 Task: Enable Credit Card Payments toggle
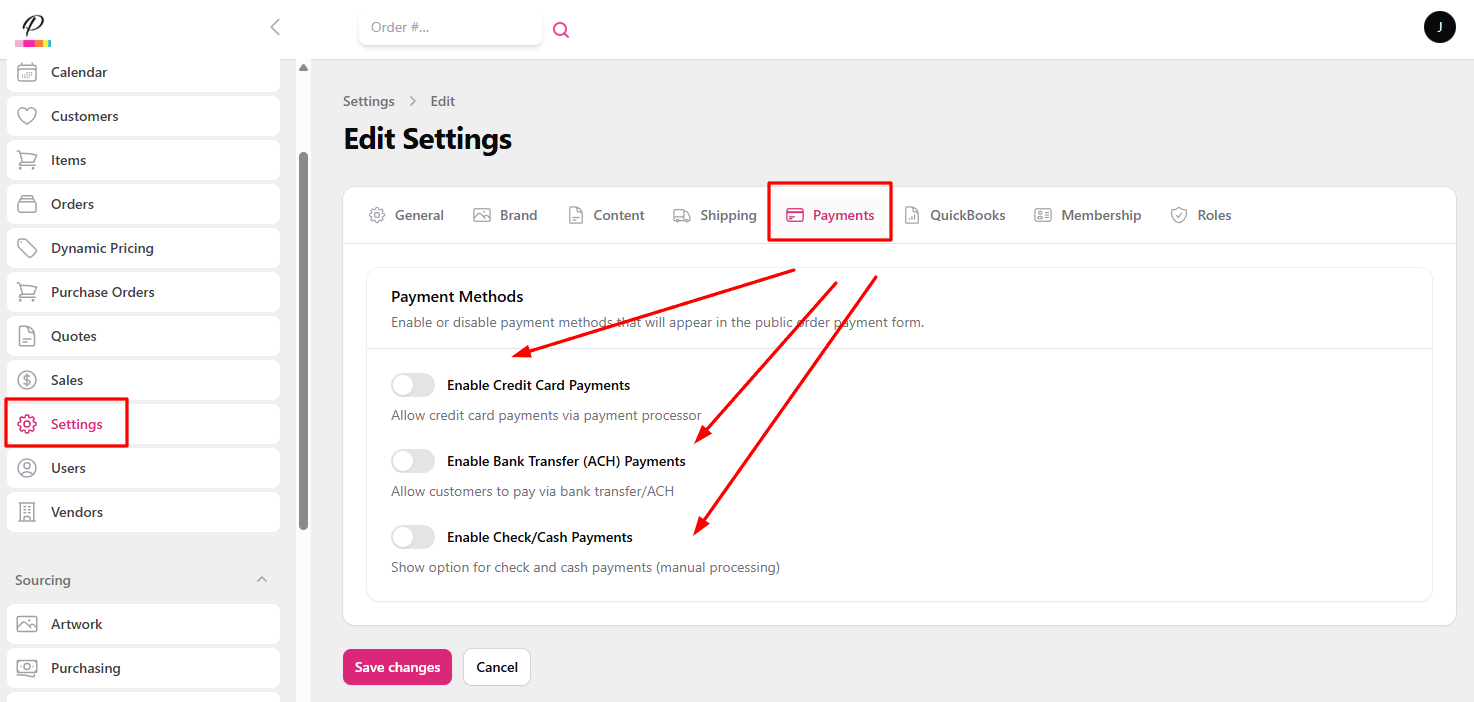[x=412, y=384]
